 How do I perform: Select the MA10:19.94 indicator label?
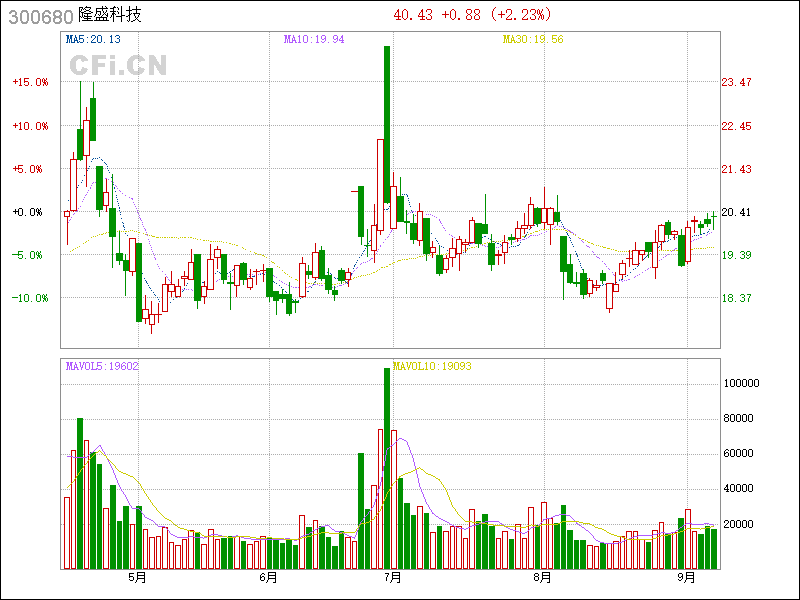click(313, 40)
